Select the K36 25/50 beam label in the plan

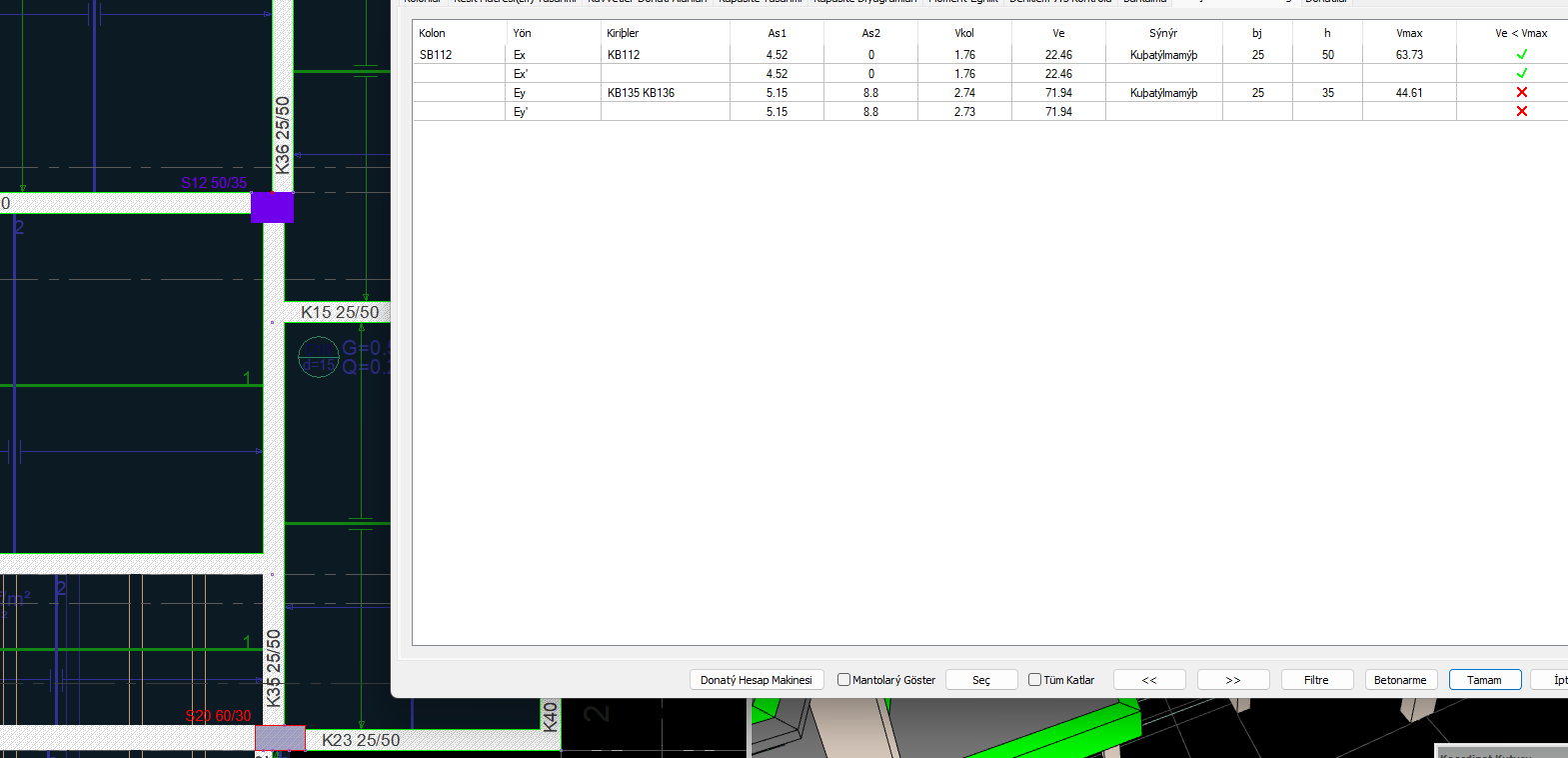point(282,135)
